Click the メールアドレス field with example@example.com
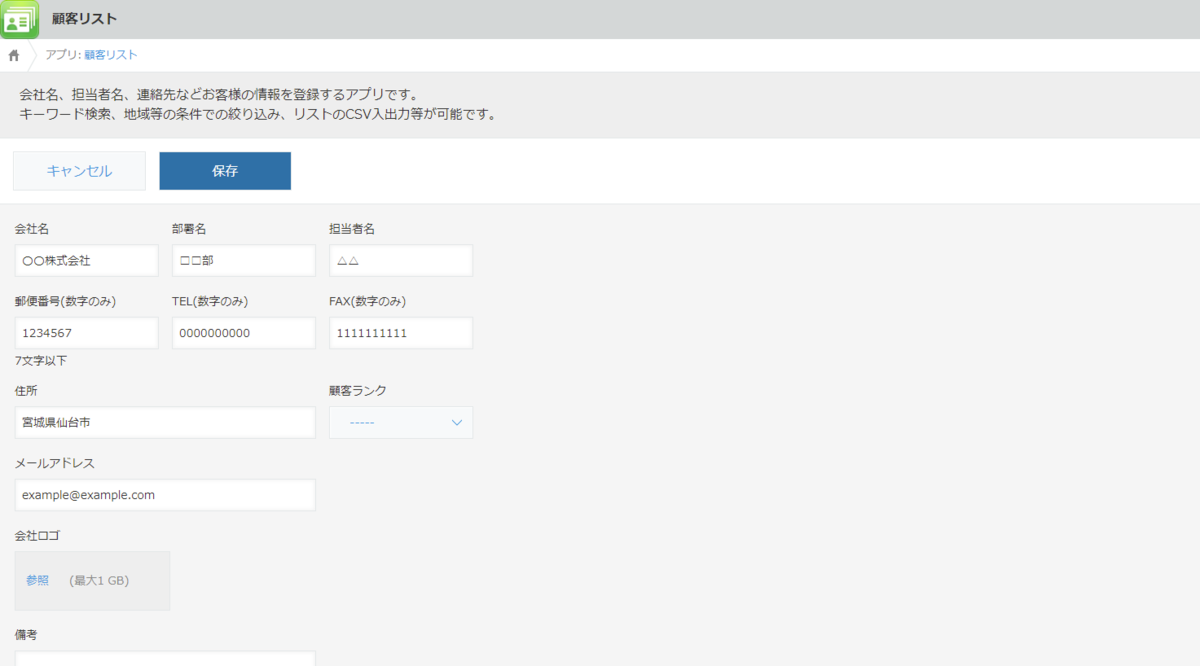This screenshot has height=666, width=1200. (164, 494)
